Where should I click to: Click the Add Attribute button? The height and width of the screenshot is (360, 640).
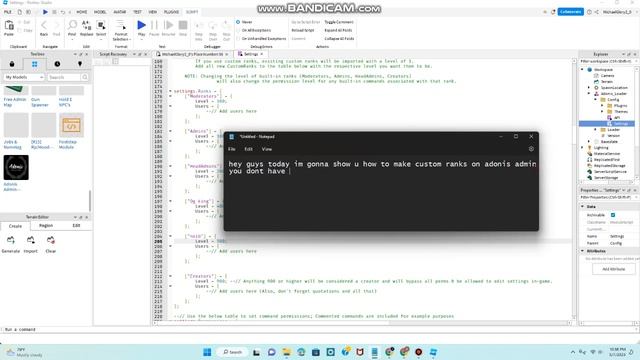coord(613,269)
